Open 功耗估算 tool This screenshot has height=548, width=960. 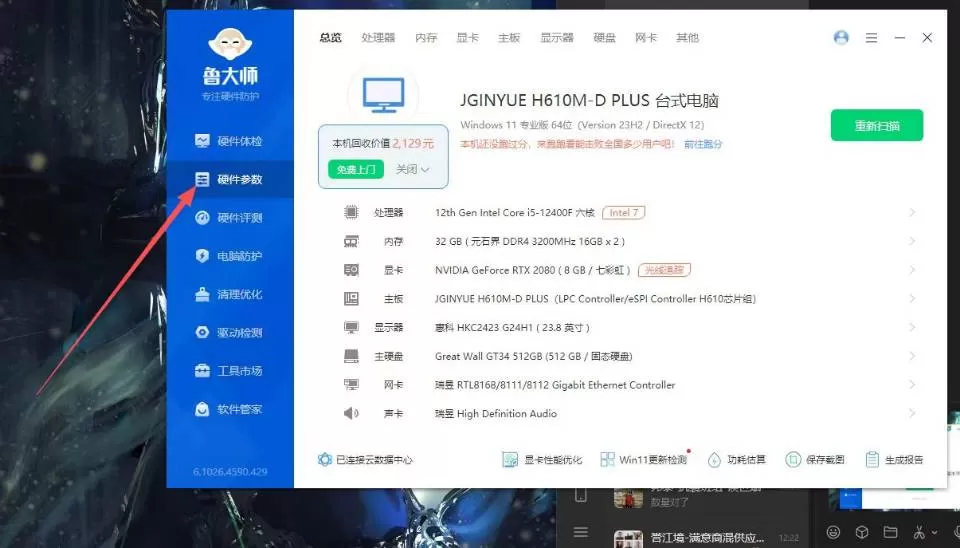point(737,460)
